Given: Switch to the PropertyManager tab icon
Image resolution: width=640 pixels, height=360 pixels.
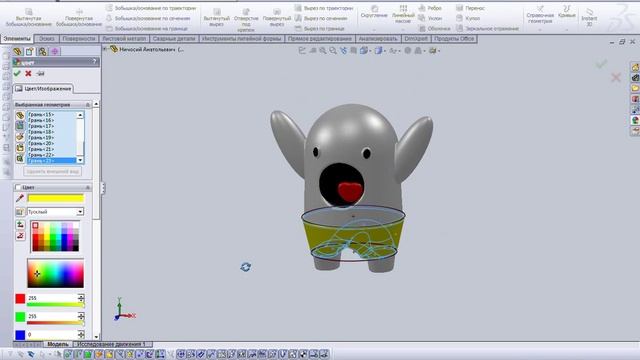Looking at the screenshot, I should tap(29, 51).
